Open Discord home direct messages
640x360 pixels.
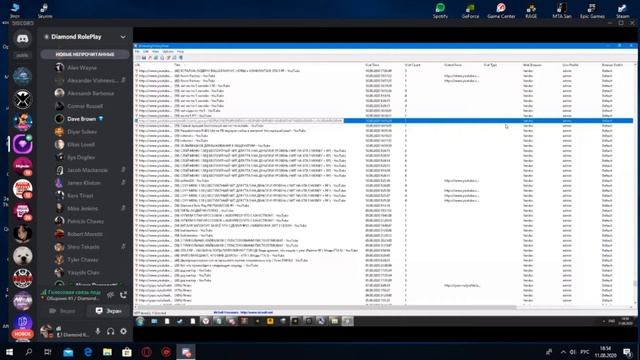tap(22, 39)
